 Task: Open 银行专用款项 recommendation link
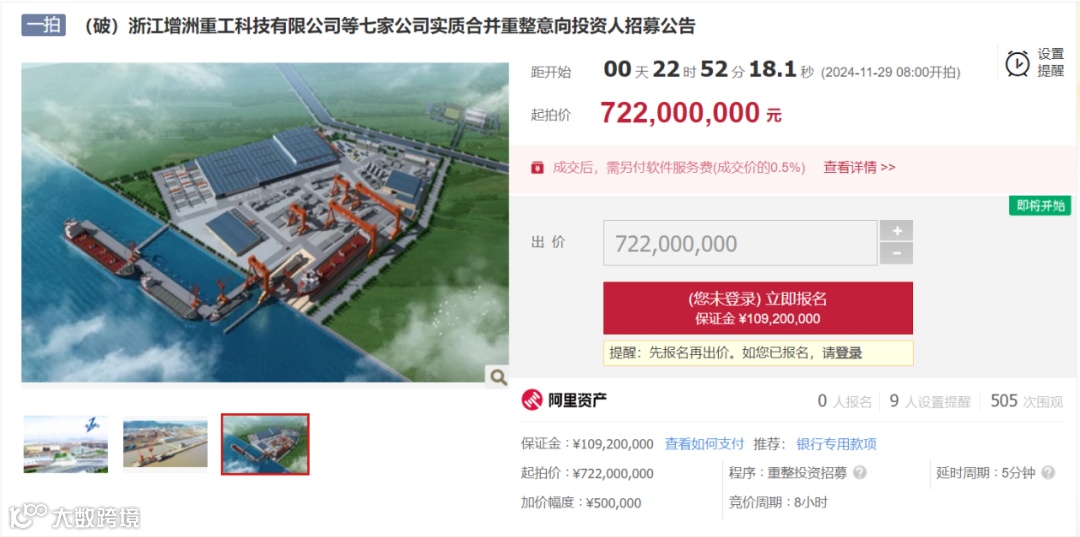pyautogui.click(x=836, y=444)
